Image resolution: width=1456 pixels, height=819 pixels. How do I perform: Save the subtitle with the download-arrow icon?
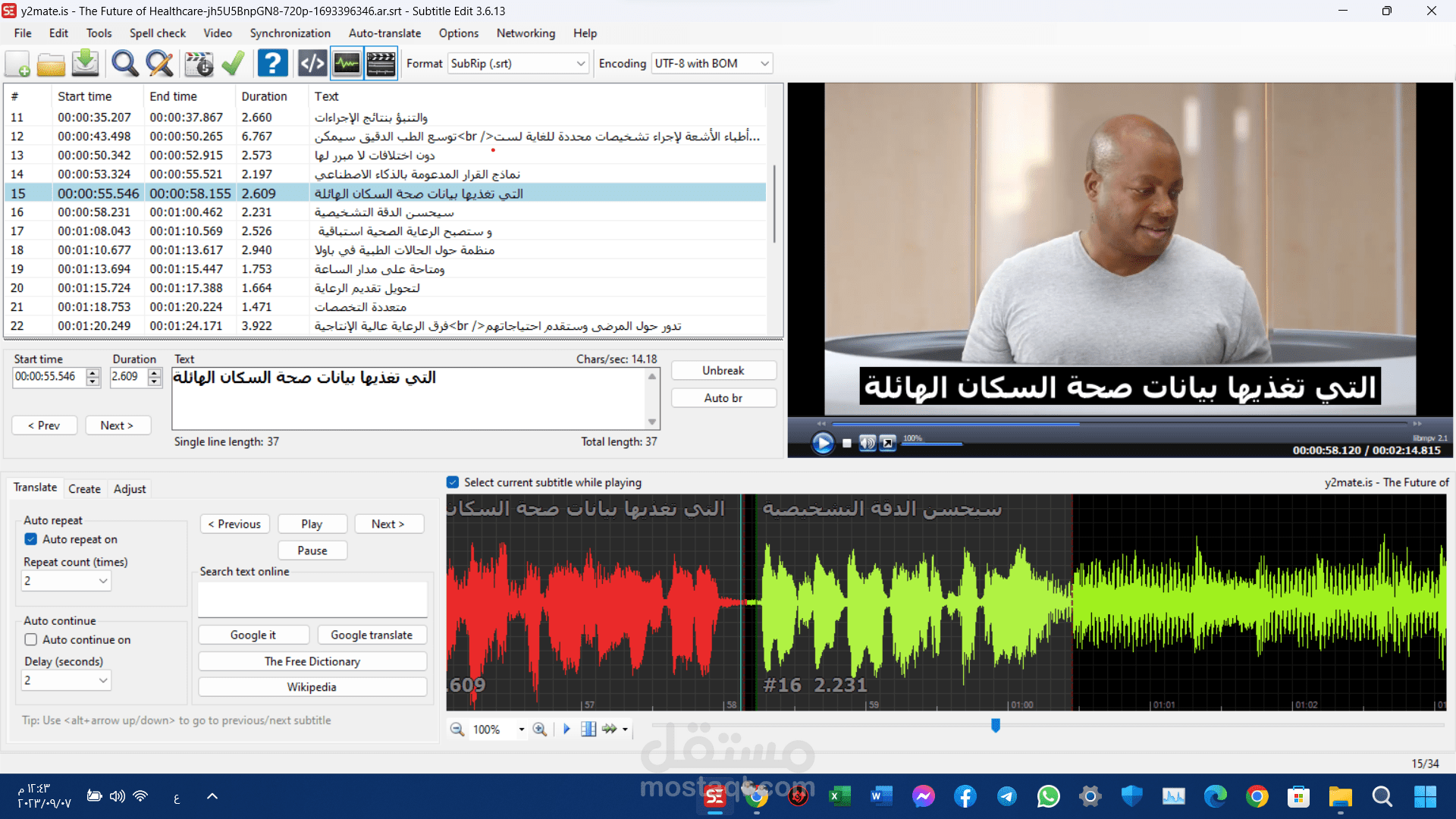tap(85, 64)
